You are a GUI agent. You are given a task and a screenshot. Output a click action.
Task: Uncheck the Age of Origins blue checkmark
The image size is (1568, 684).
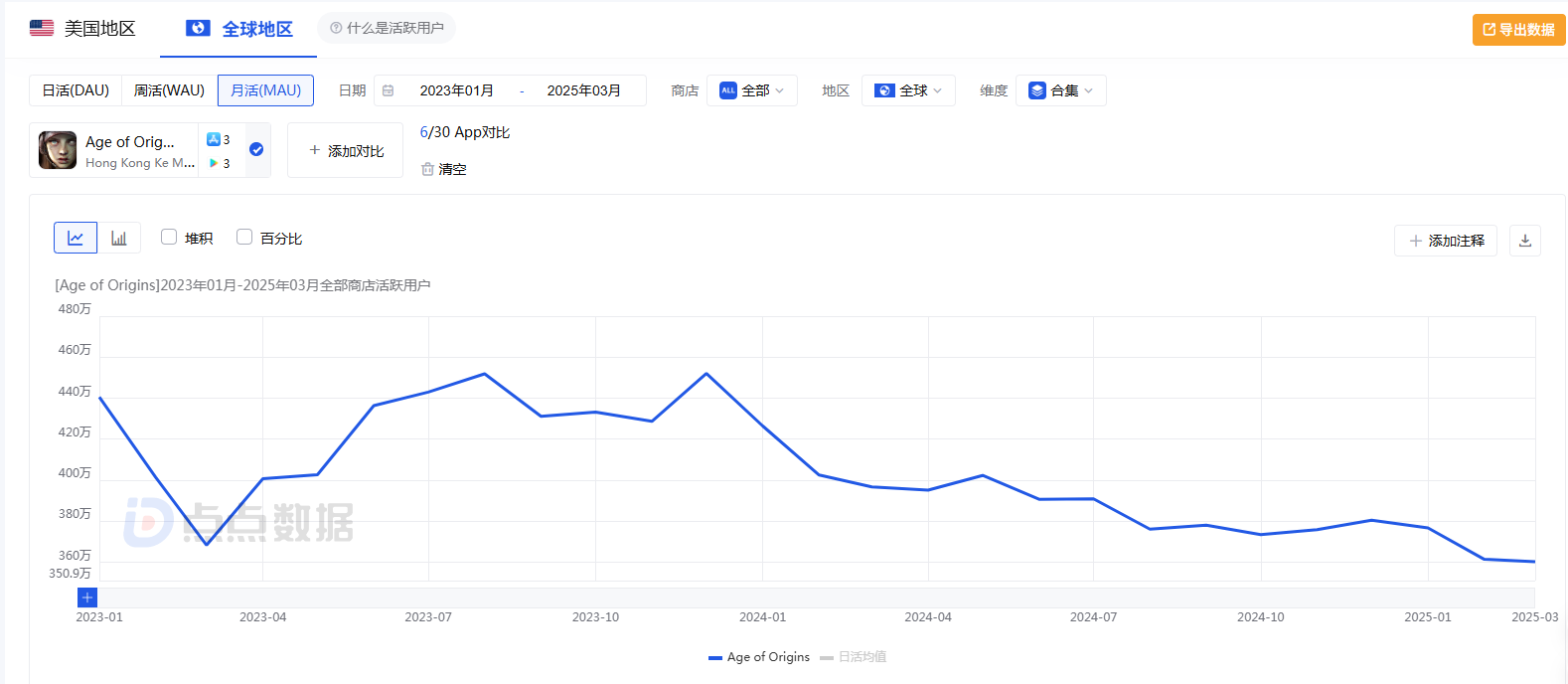point(256,149)
